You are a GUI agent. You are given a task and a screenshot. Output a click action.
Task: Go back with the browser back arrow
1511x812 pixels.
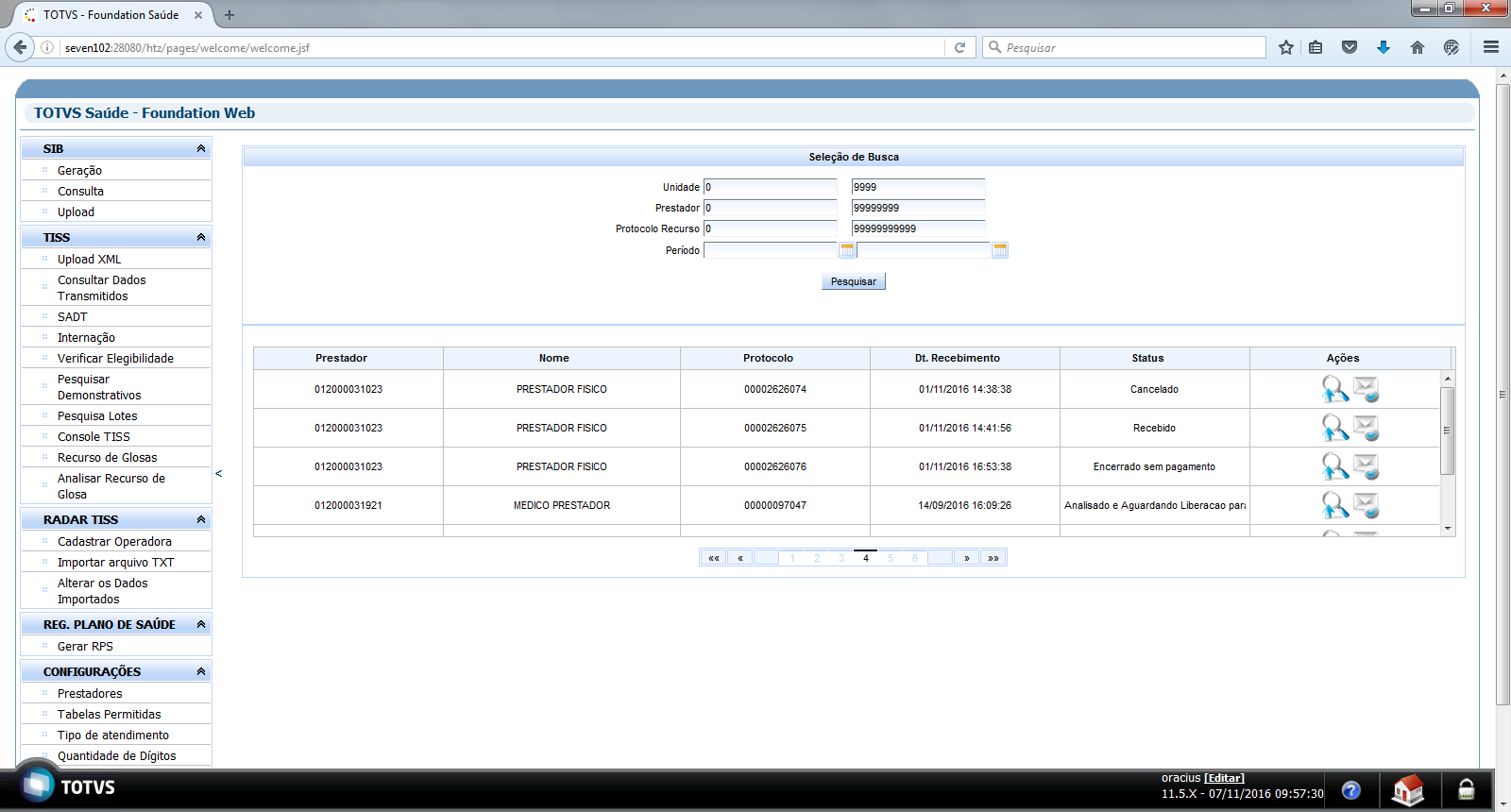coord(20,47)
